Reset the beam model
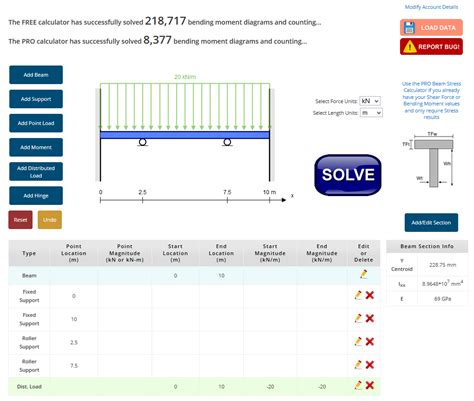The width and height of the screenshot is (474, 401). click(x=21, y=220)
